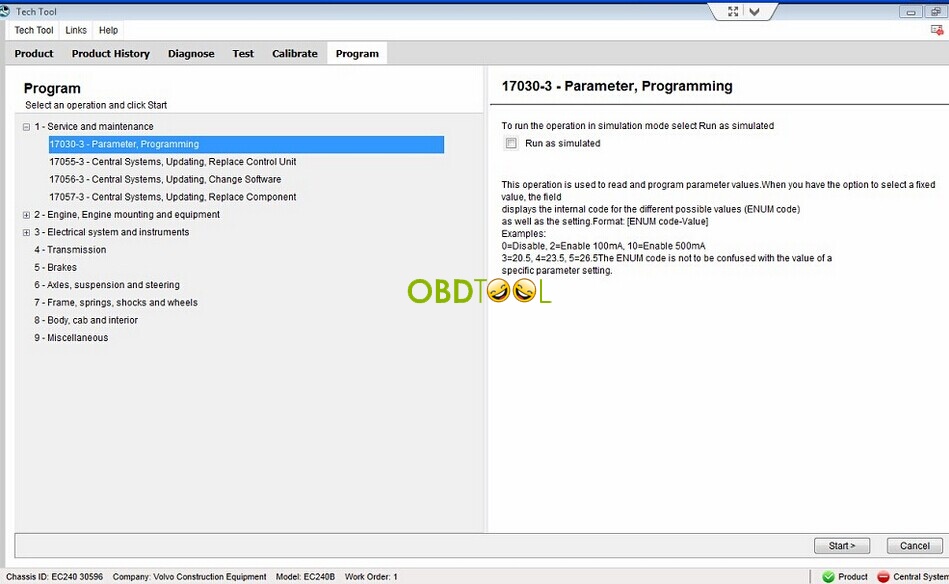Click the Tech Tool app icon in title bar
The width and height of the screenshot is (949, 584).
pyautogui.click(x=4, y=11)
